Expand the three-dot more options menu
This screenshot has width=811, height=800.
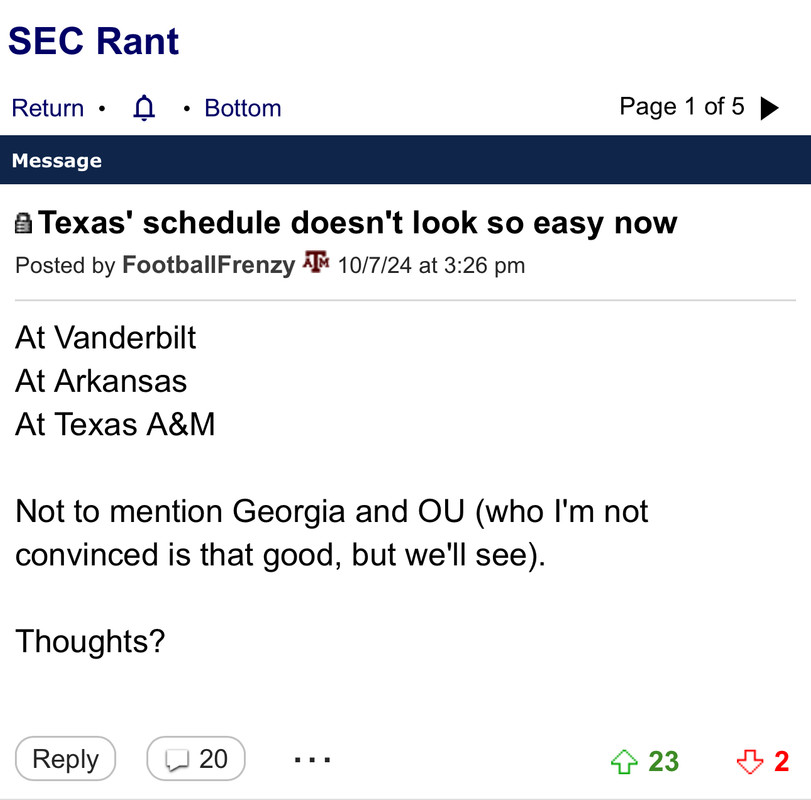[x=313, y=760]
